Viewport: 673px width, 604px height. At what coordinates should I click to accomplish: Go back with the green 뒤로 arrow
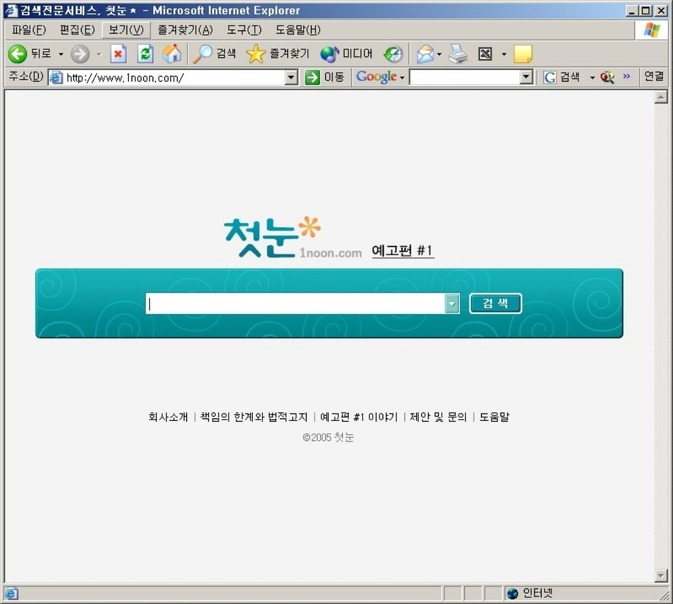point(30,54)
